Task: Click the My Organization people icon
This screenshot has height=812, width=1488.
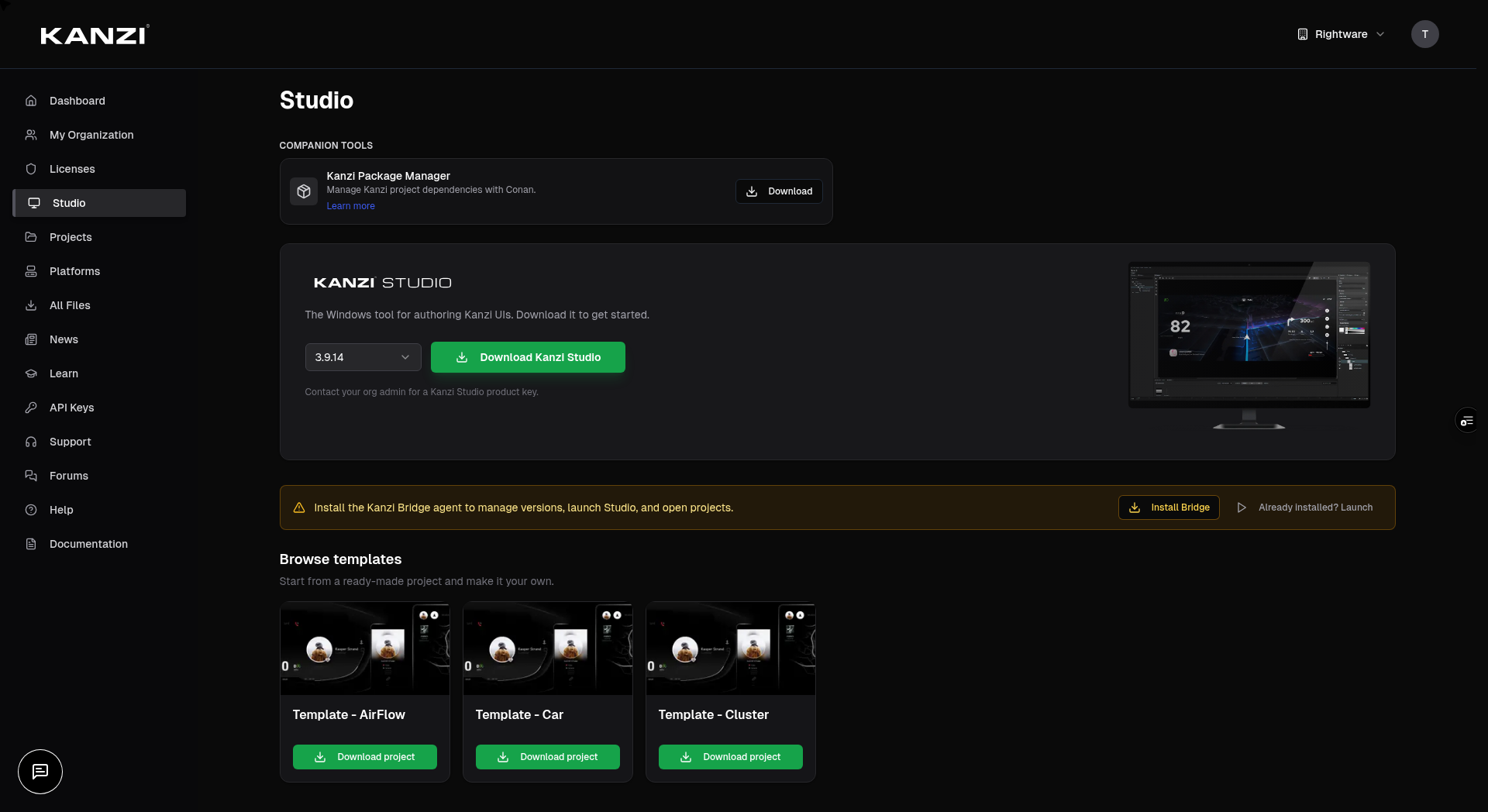Action: (31, 135)
